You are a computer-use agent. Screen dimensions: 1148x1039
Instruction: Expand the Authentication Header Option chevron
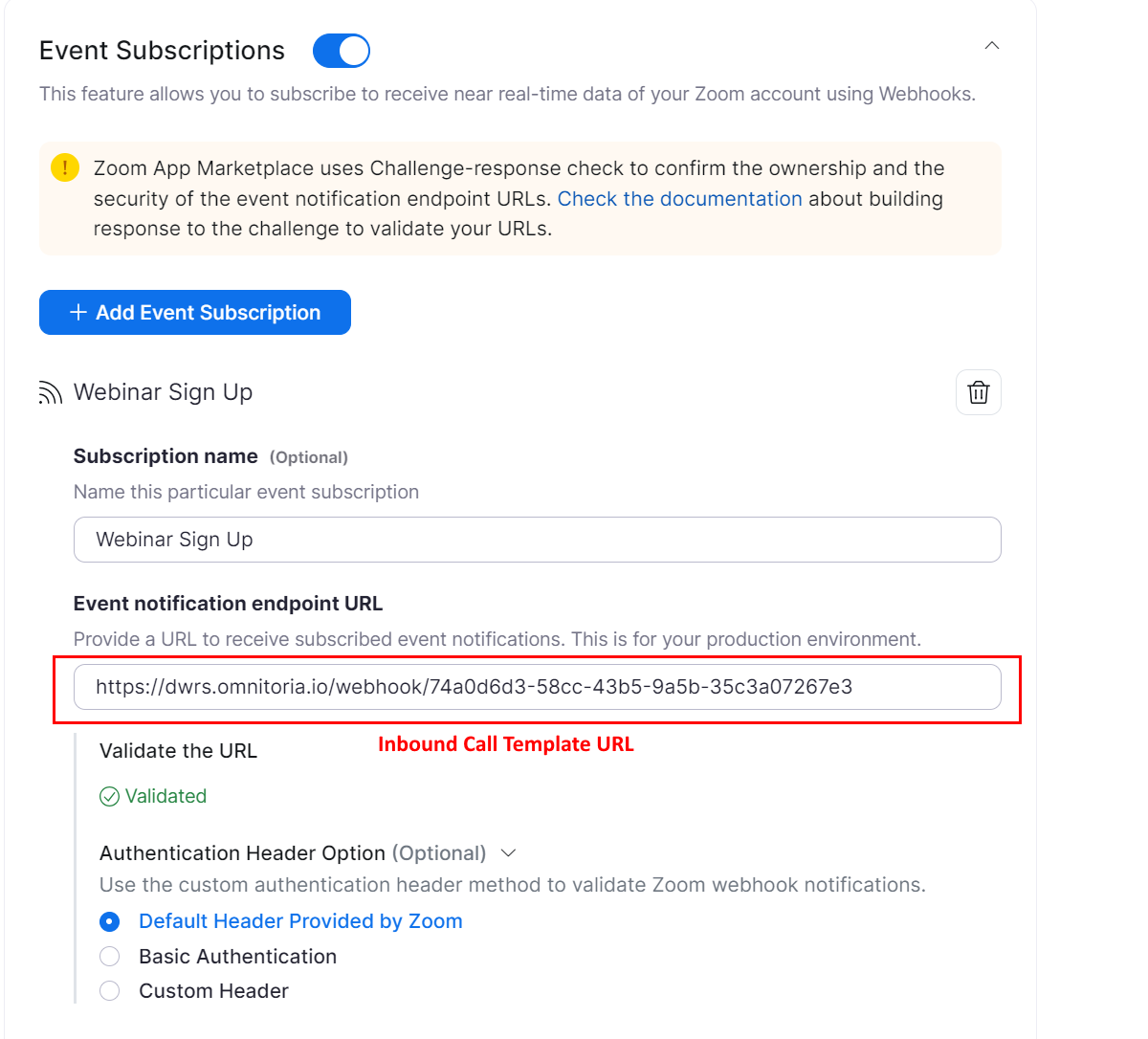click(x=509, y=853)
